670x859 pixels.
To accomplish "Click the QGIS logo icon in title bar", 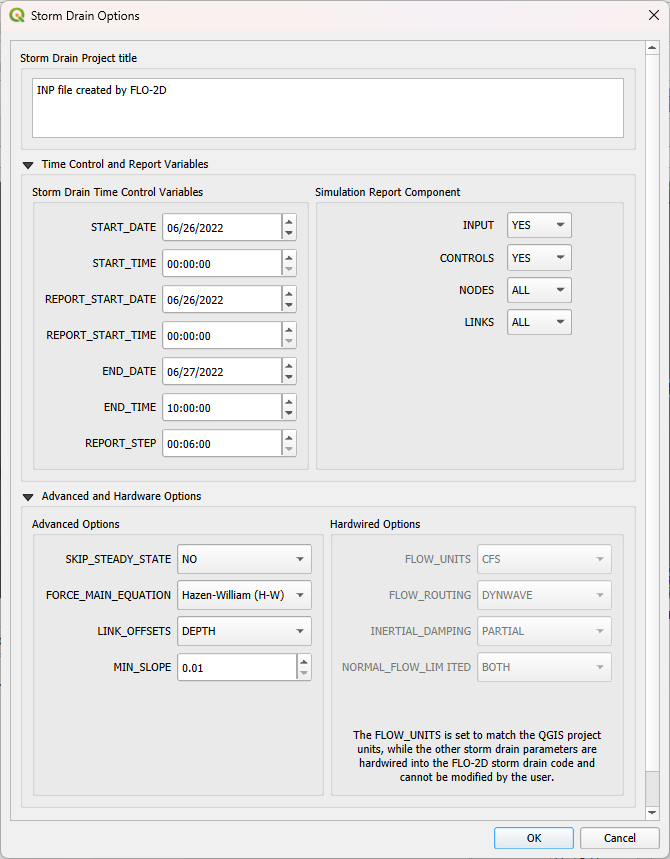I will pos(16,16).
